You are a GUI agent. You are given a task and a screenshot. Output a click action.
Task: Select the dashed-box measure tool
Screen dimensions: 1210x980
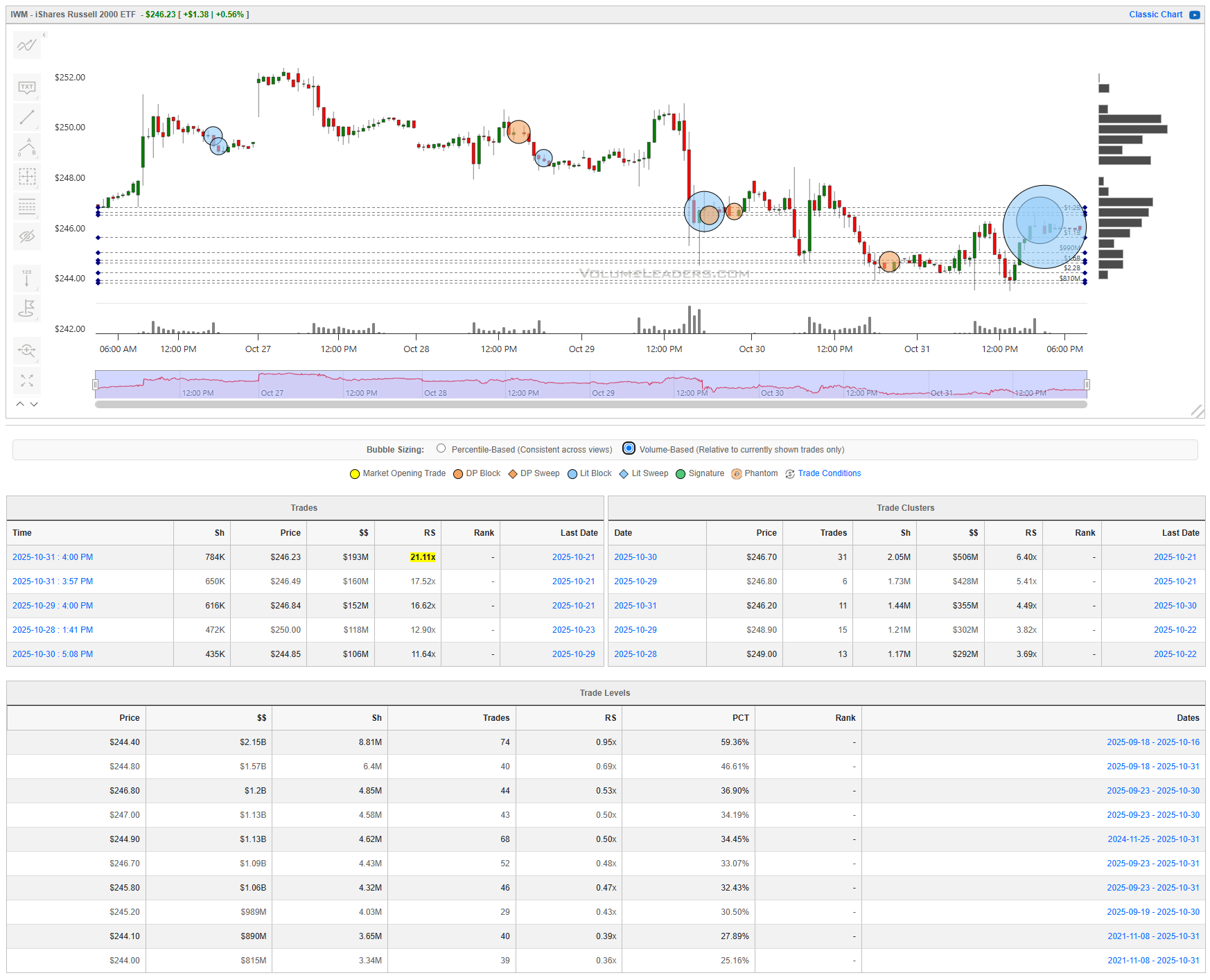coord(27,177)
